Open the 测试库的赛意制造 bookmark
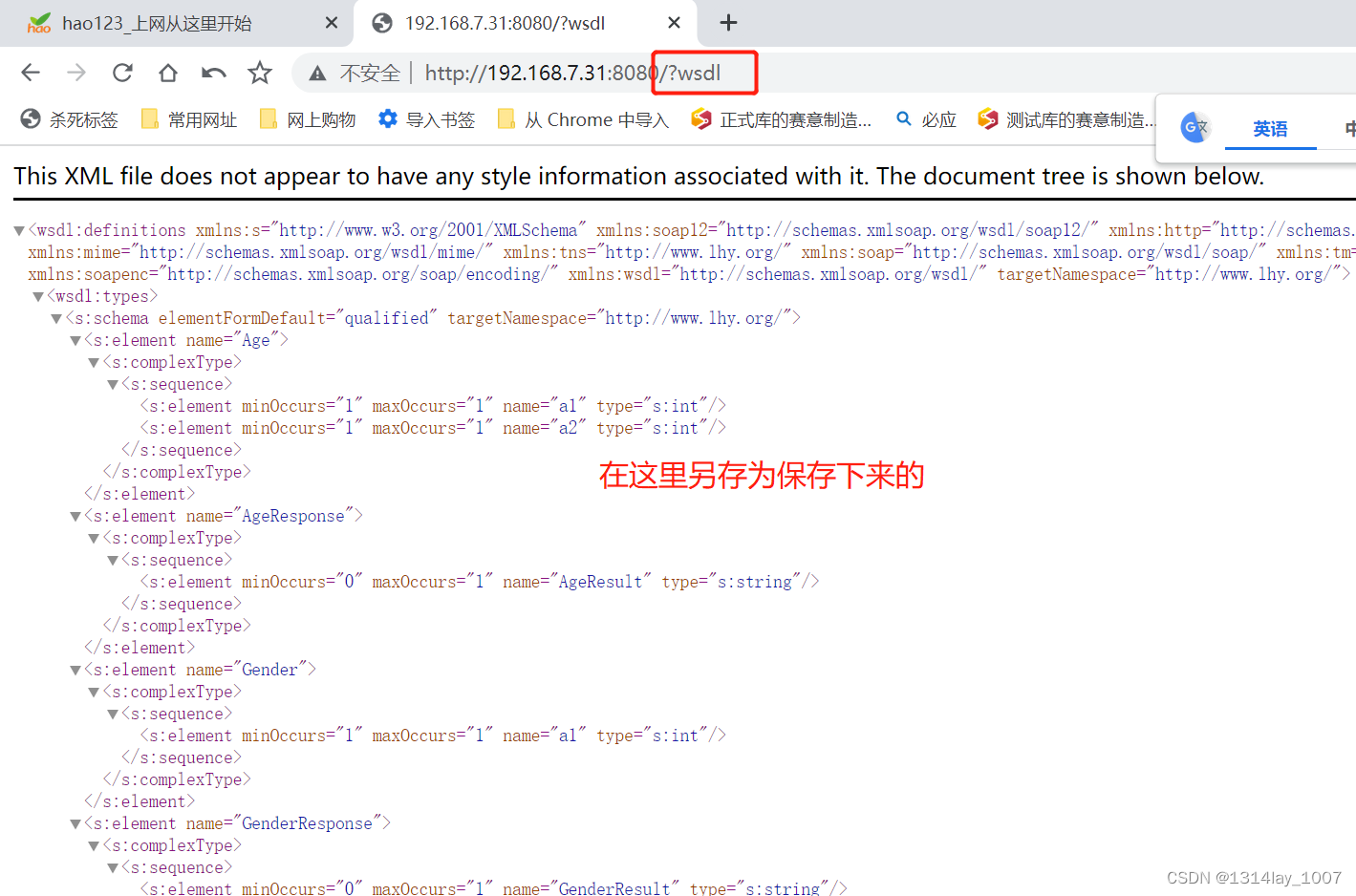The width and height of the screenshot is (1356, 896). tap(1065, 119)
